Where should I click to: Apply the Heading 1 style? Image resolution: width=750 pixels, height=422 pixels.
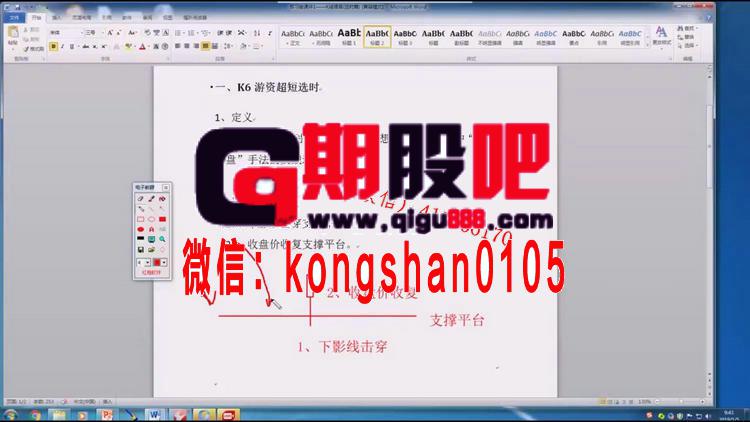(349, 37)
